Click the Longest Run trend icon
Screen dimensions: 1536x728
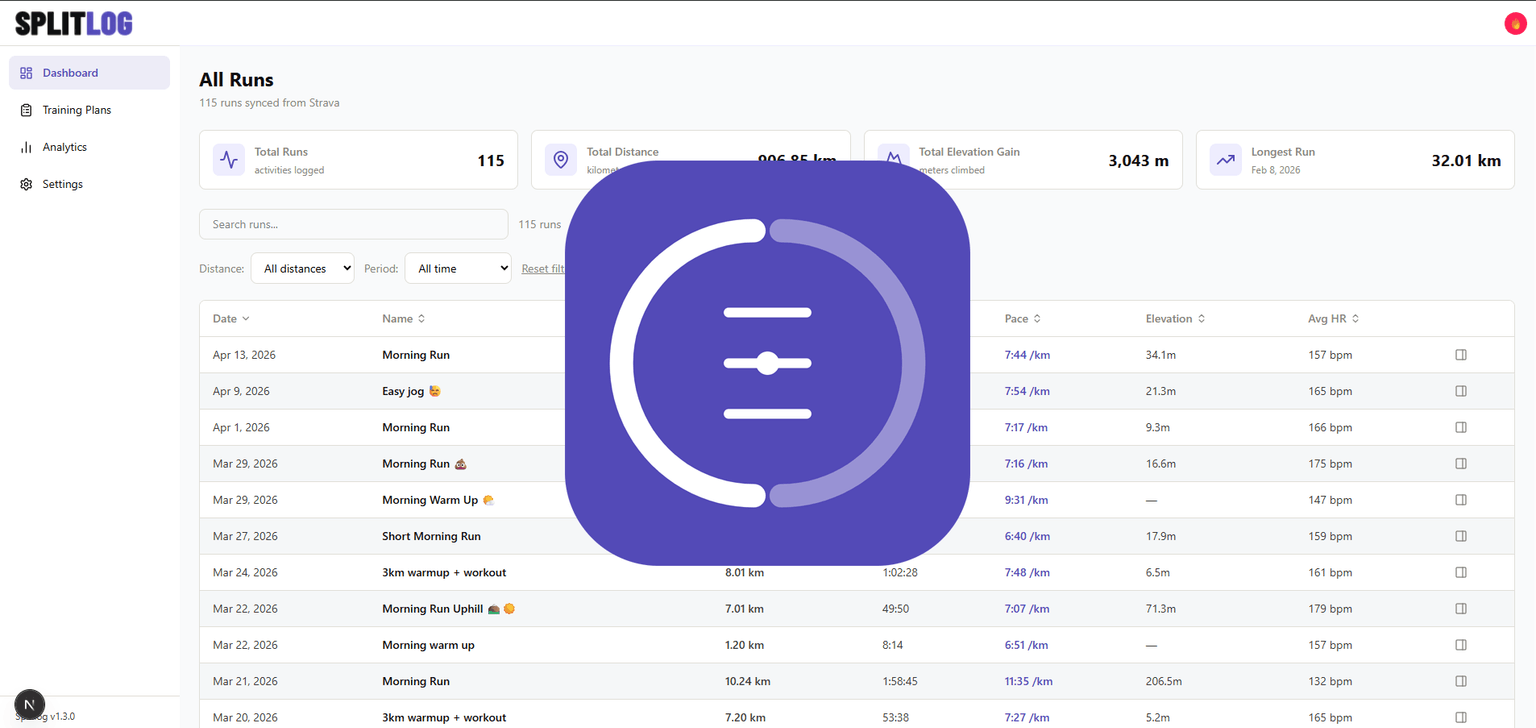1225,159
